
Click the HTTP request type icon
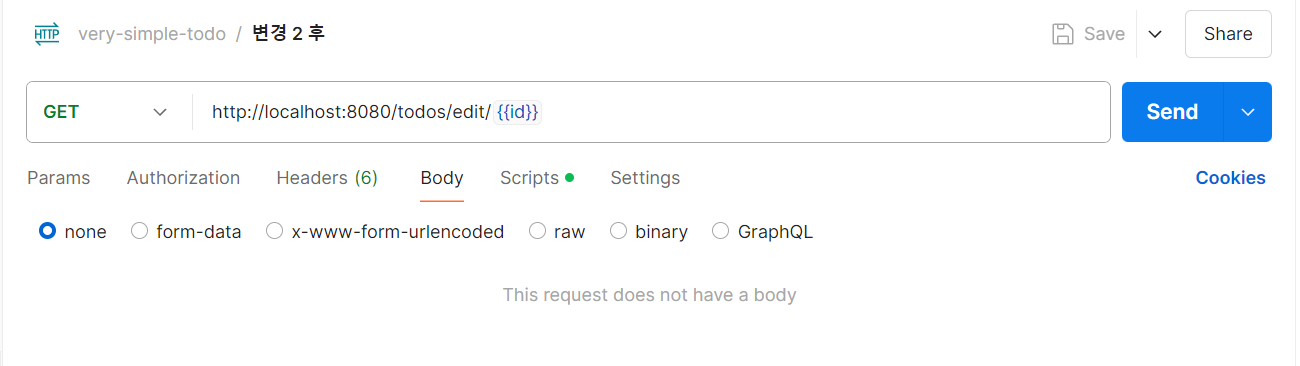pos(47,34)
